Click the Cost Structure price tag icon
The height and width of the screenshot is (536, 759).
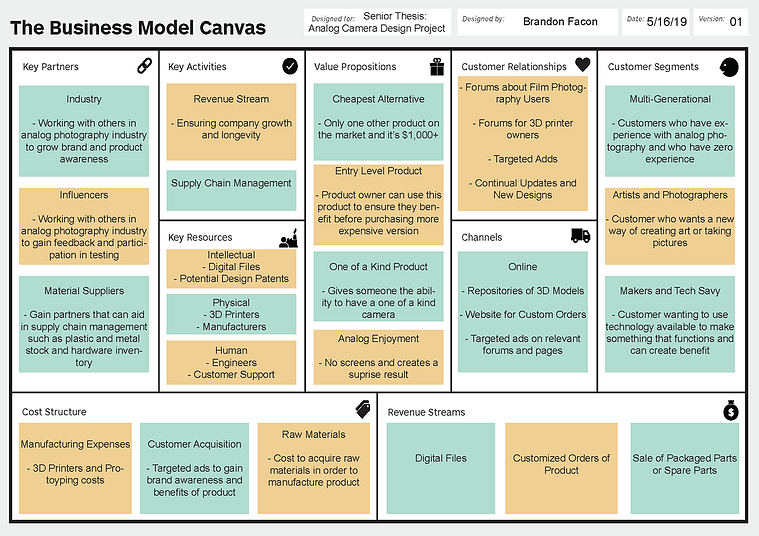click(363, 409)
